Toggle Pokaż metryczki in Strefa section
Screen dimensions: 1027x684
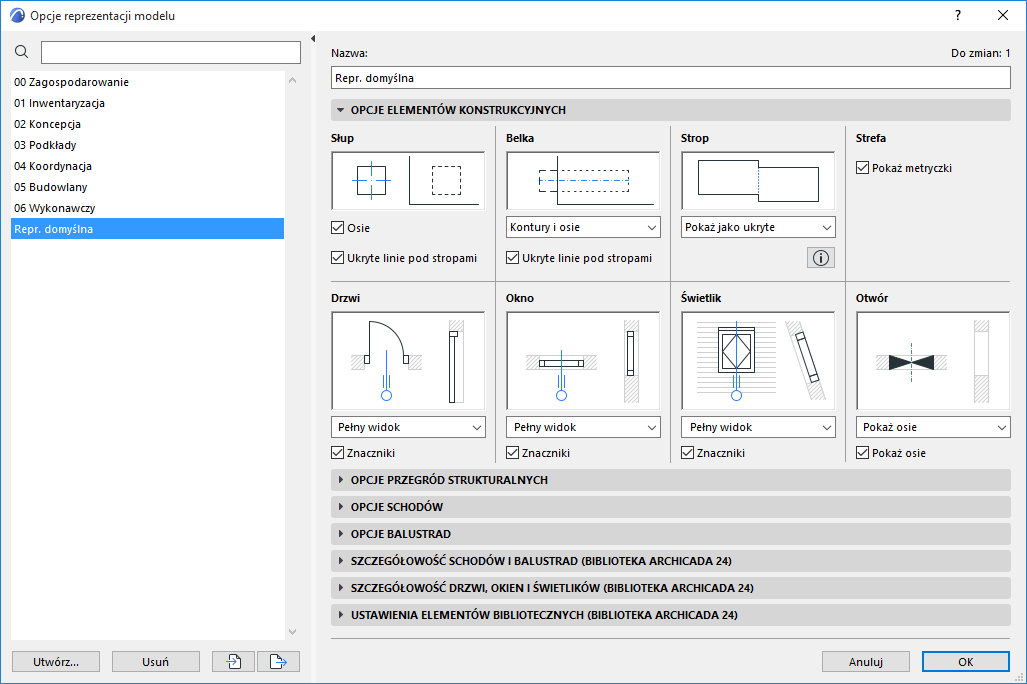coord(862,167)
